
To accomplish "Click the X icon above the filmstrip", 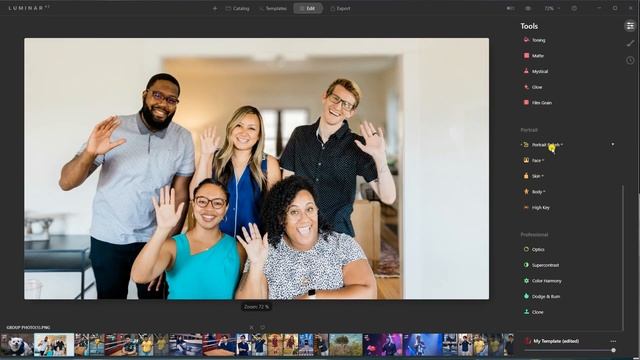I will tap(251, 327).
